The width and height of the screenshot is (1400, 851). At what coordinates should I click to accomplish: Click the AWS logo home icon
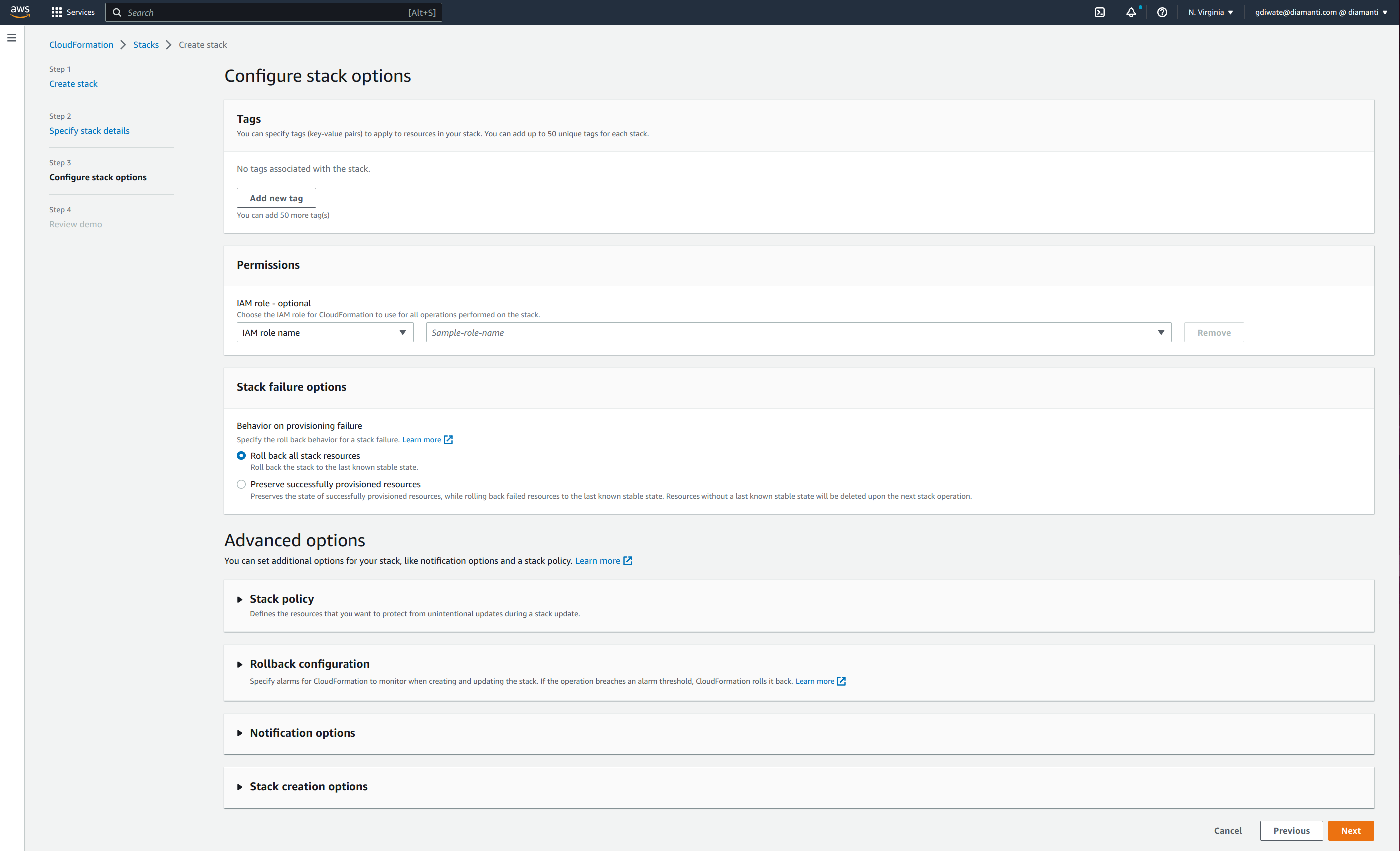(x=20, y=12)
